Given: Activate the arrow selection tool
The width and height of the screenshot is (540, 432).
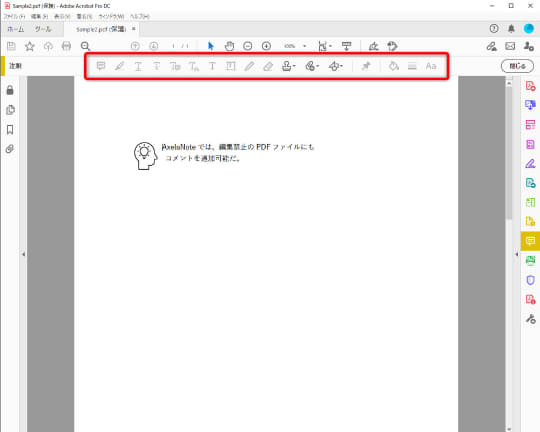Looking at the screenshot, I should point(211,46).
